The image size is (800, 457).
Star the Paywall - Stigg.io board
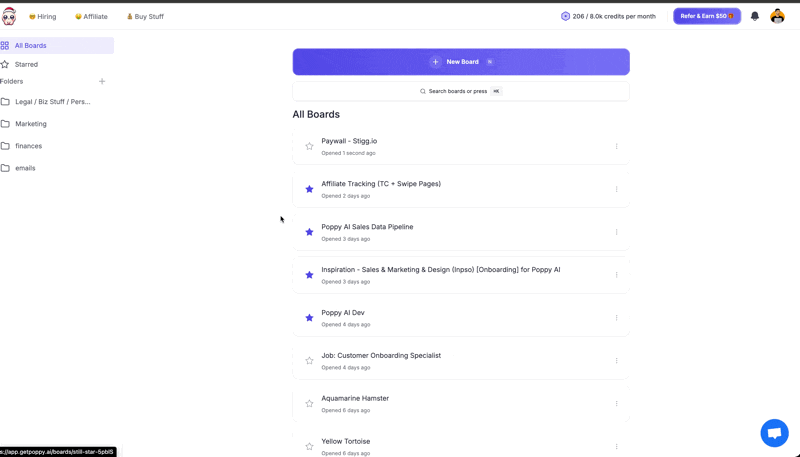[309, 146]
